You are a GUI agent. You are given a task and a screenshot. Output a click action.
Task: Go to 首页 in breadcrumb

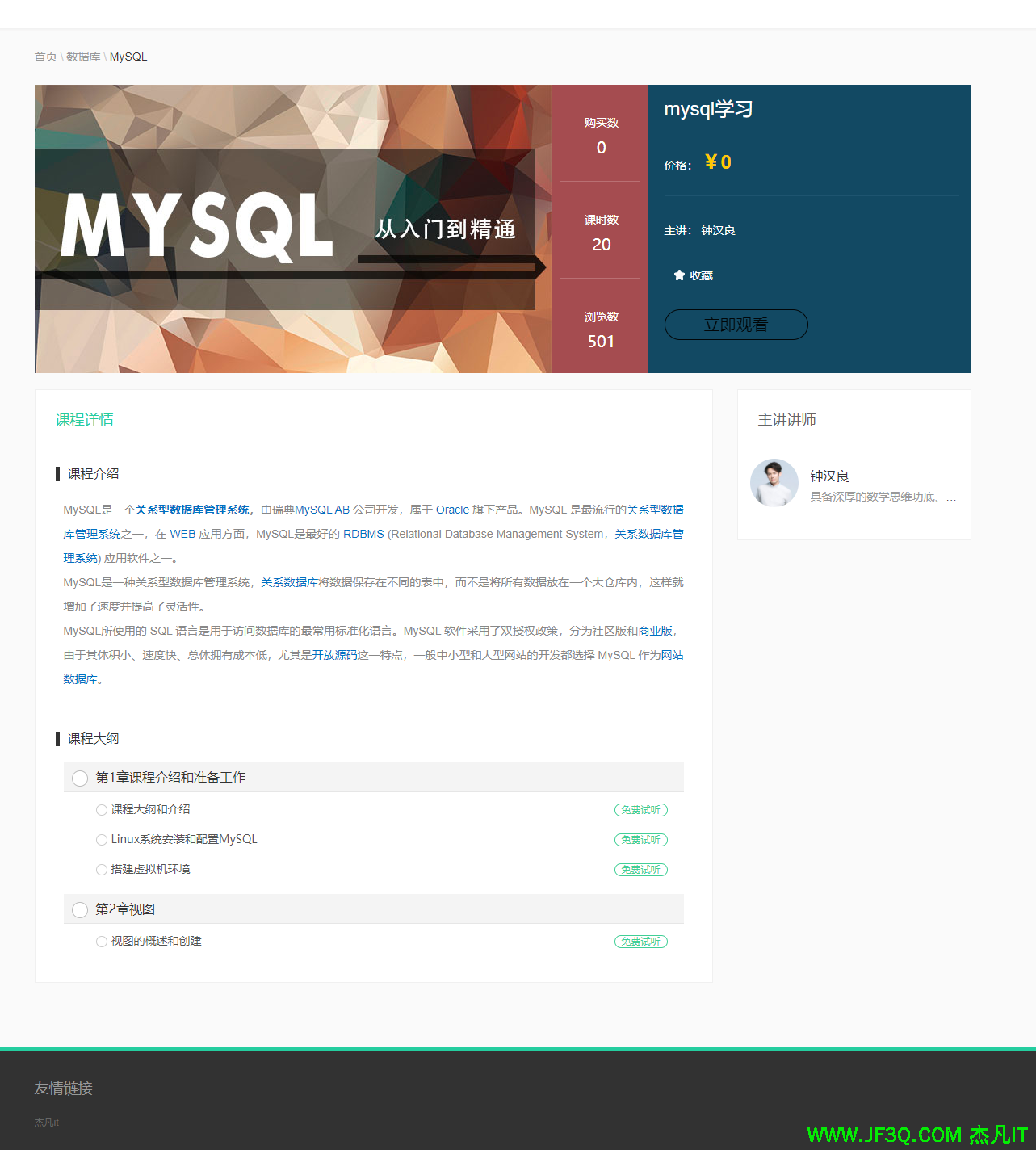45,57
